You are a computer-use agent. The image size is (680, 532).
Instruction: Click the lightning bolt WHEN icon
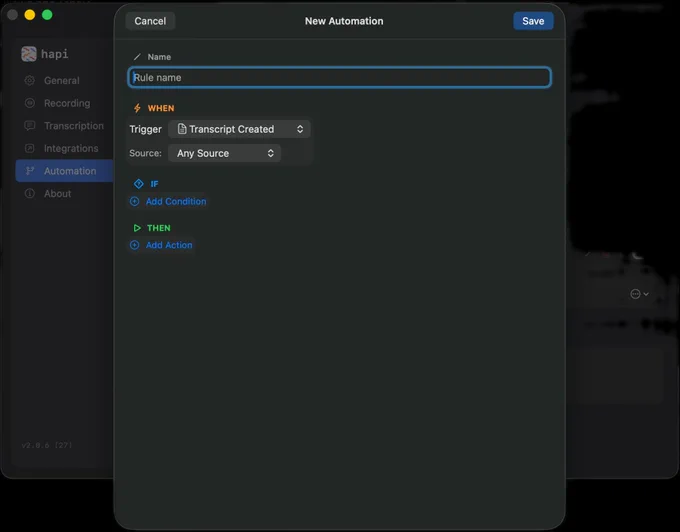[x=137, y=108]
